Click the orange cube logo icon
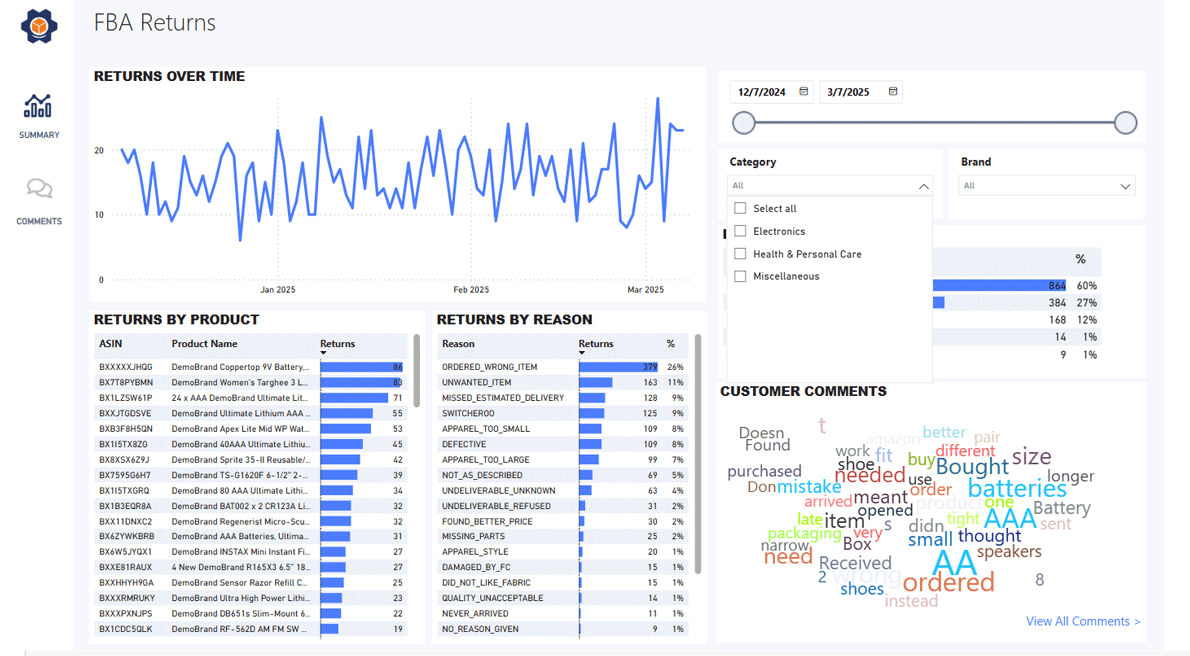This screenshot has width=1190, height=656. coord(39,27)
